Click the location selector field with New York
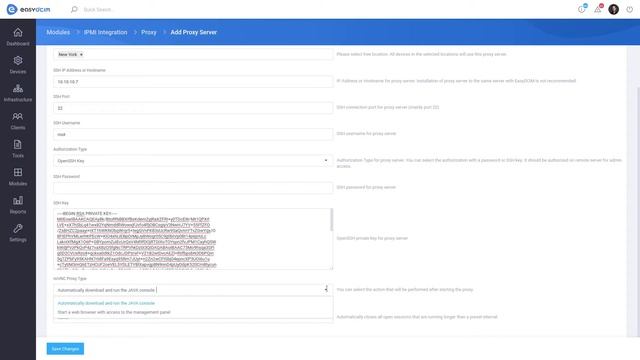640x360 pixels. coord(193,54)
